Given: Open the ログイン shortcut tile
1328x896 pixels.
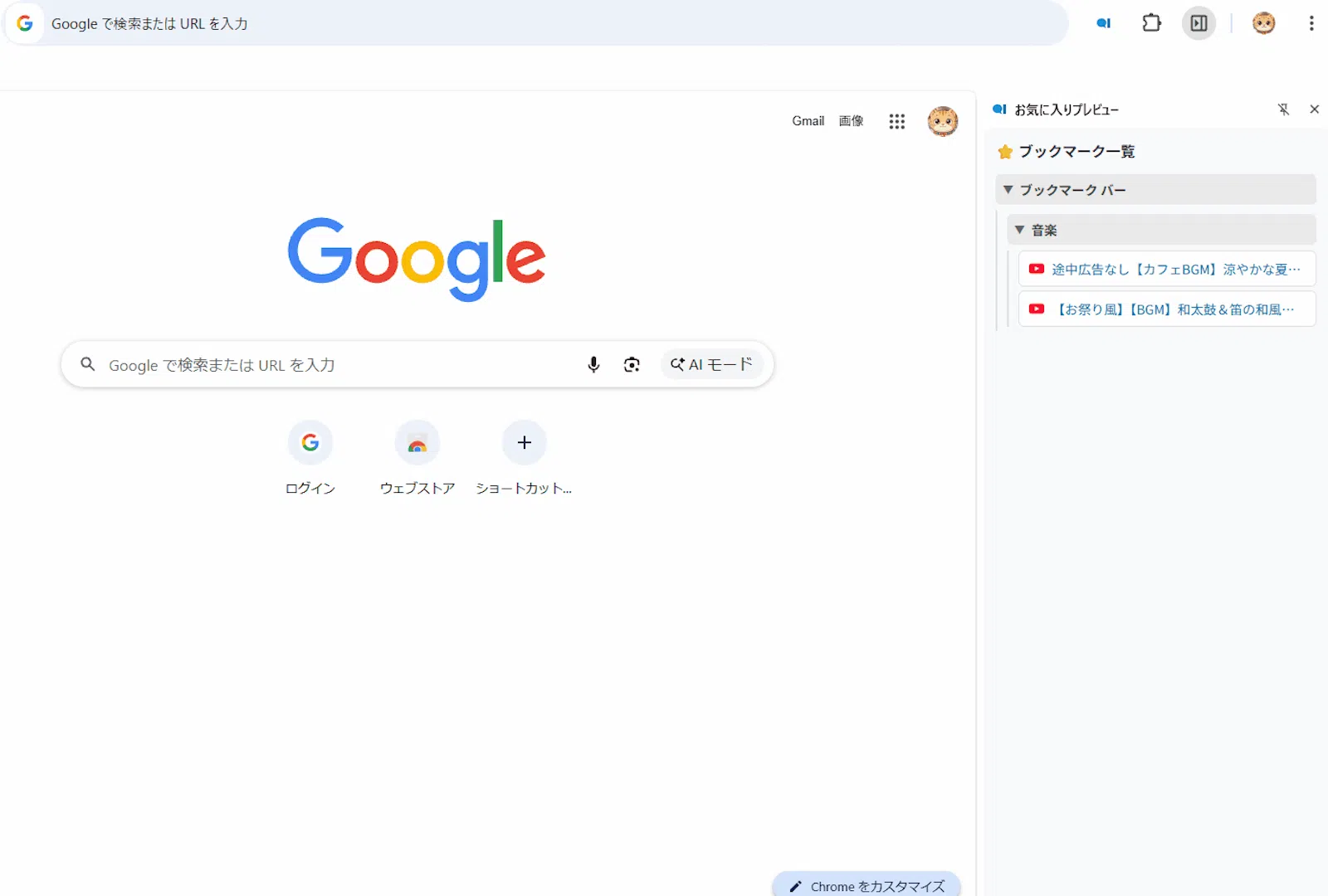Looking at the screenshot, I should click(310, 458).
